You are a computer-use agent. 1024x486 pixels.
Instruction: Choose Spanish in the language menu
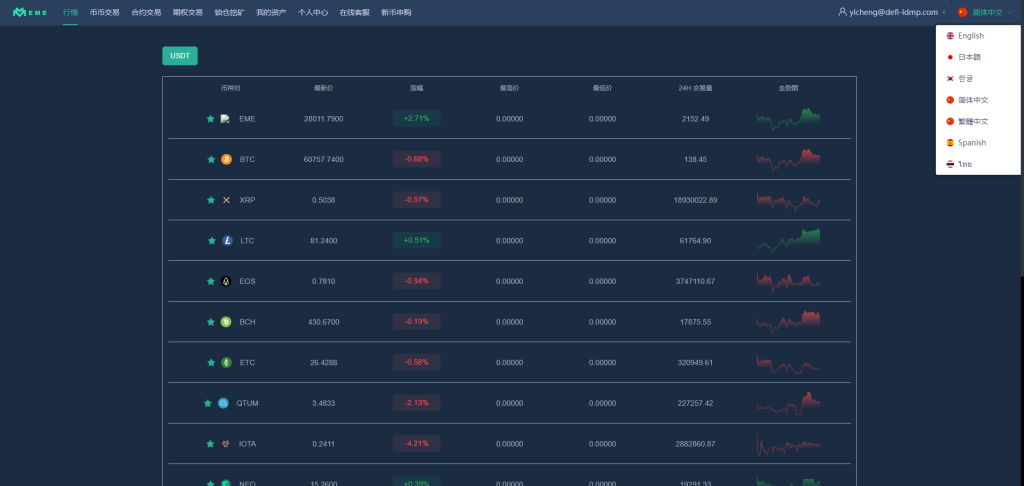click(971, 143)
